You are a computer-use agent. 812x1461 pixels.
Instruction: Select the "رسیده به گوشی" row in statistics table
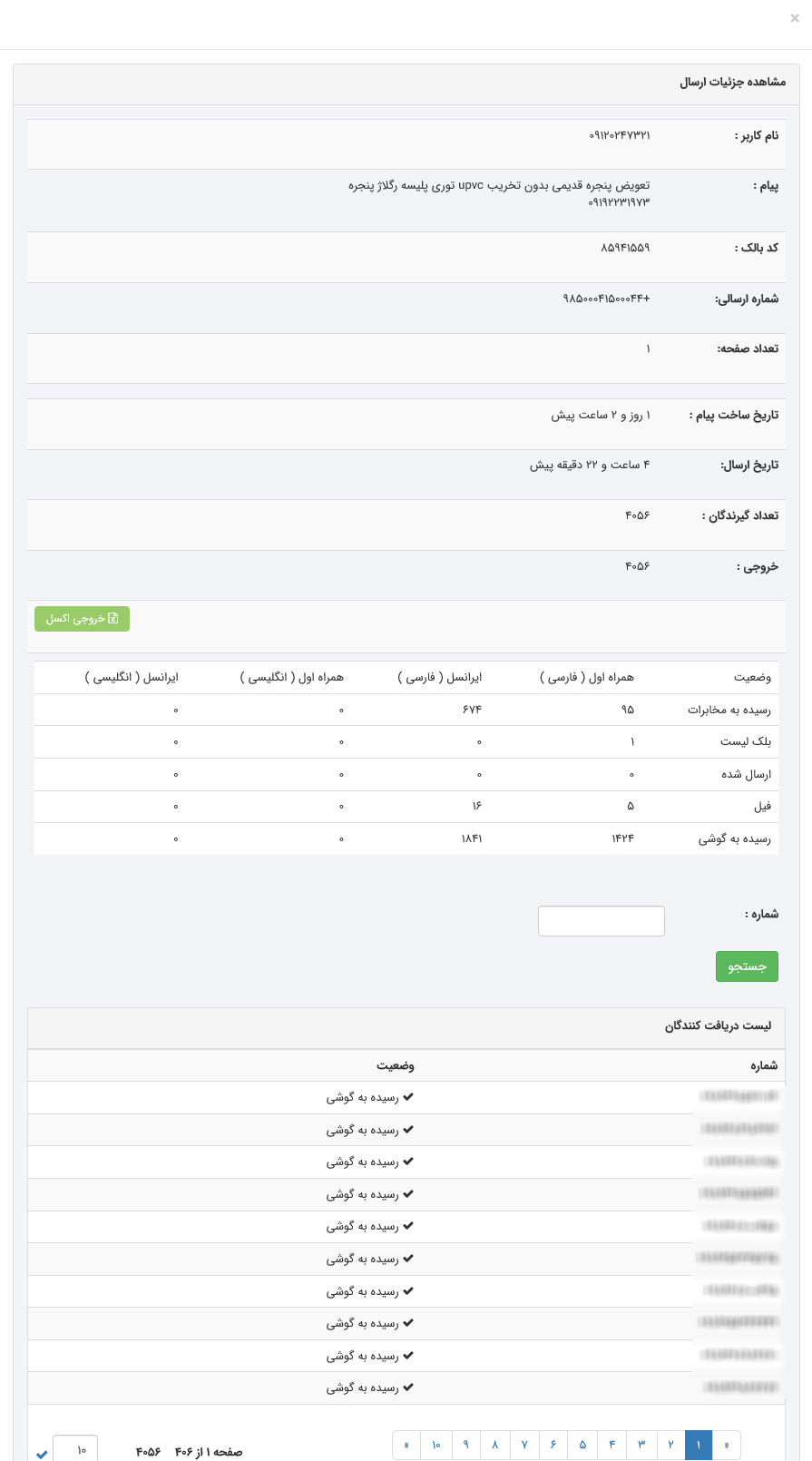point(734,839)
